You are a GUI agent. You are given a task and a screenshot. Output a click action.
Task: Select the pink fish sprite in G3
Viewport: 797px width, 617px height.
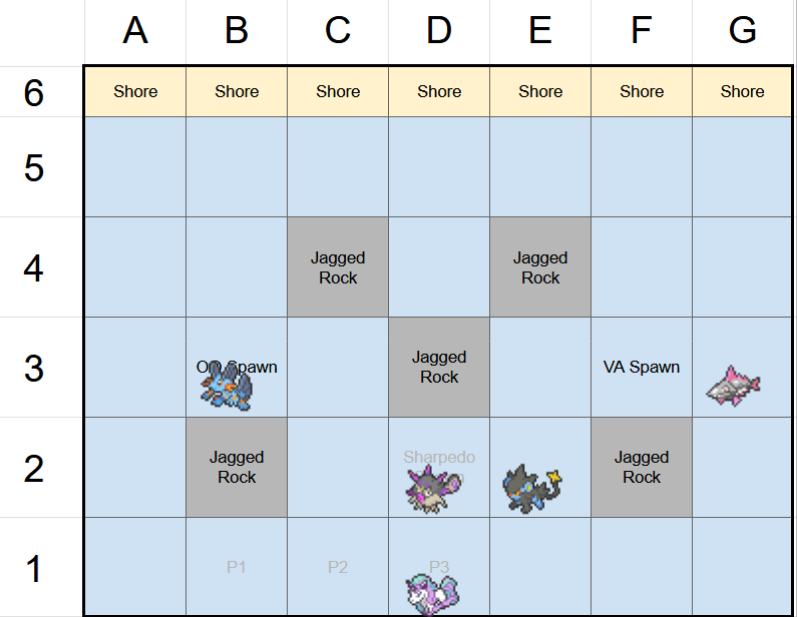[x=734, y=386]
